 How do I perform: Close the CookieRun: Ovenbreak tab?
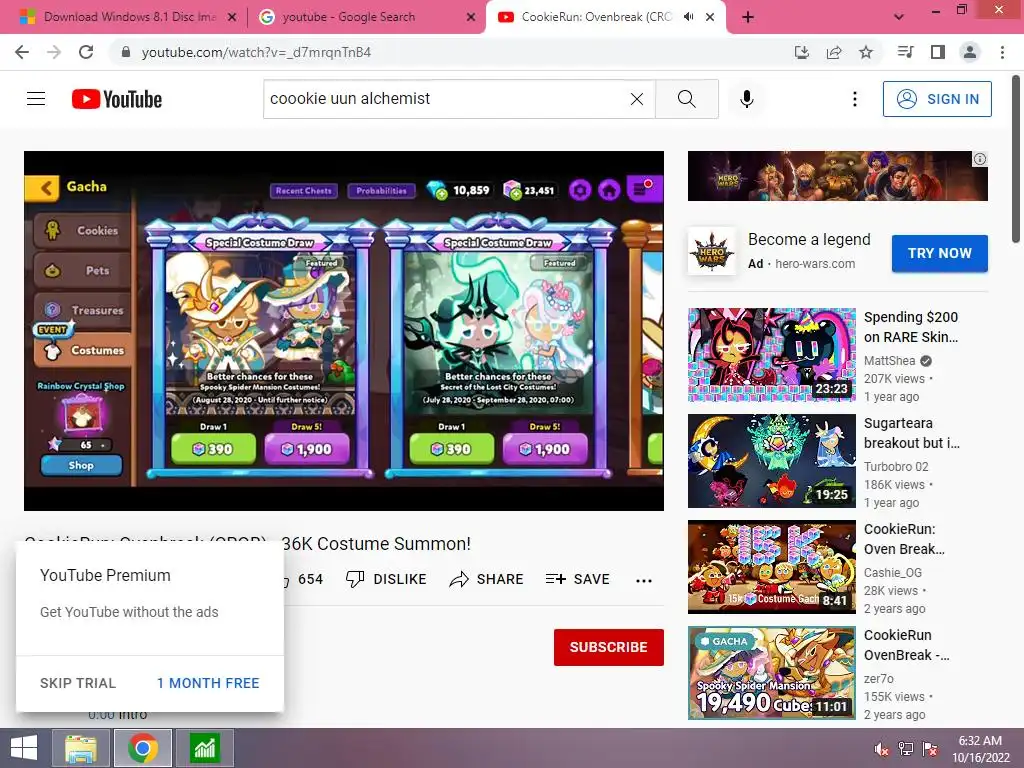(x=710, y=17)
